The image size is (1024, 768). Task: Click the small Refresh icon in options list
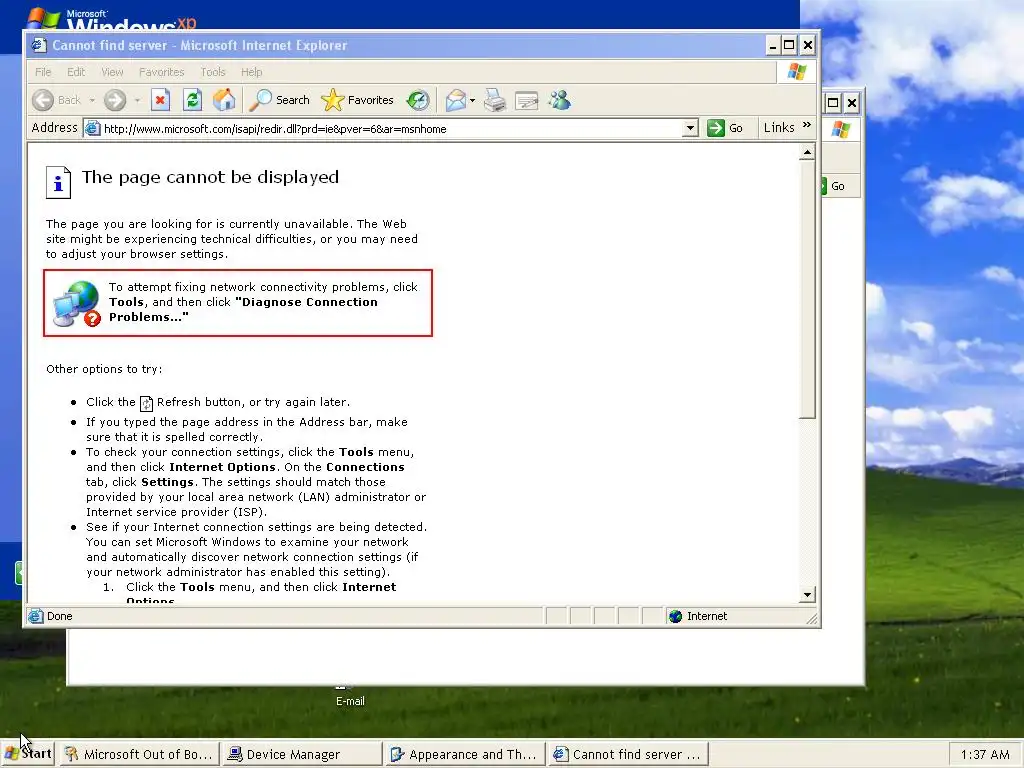(146, 403)
